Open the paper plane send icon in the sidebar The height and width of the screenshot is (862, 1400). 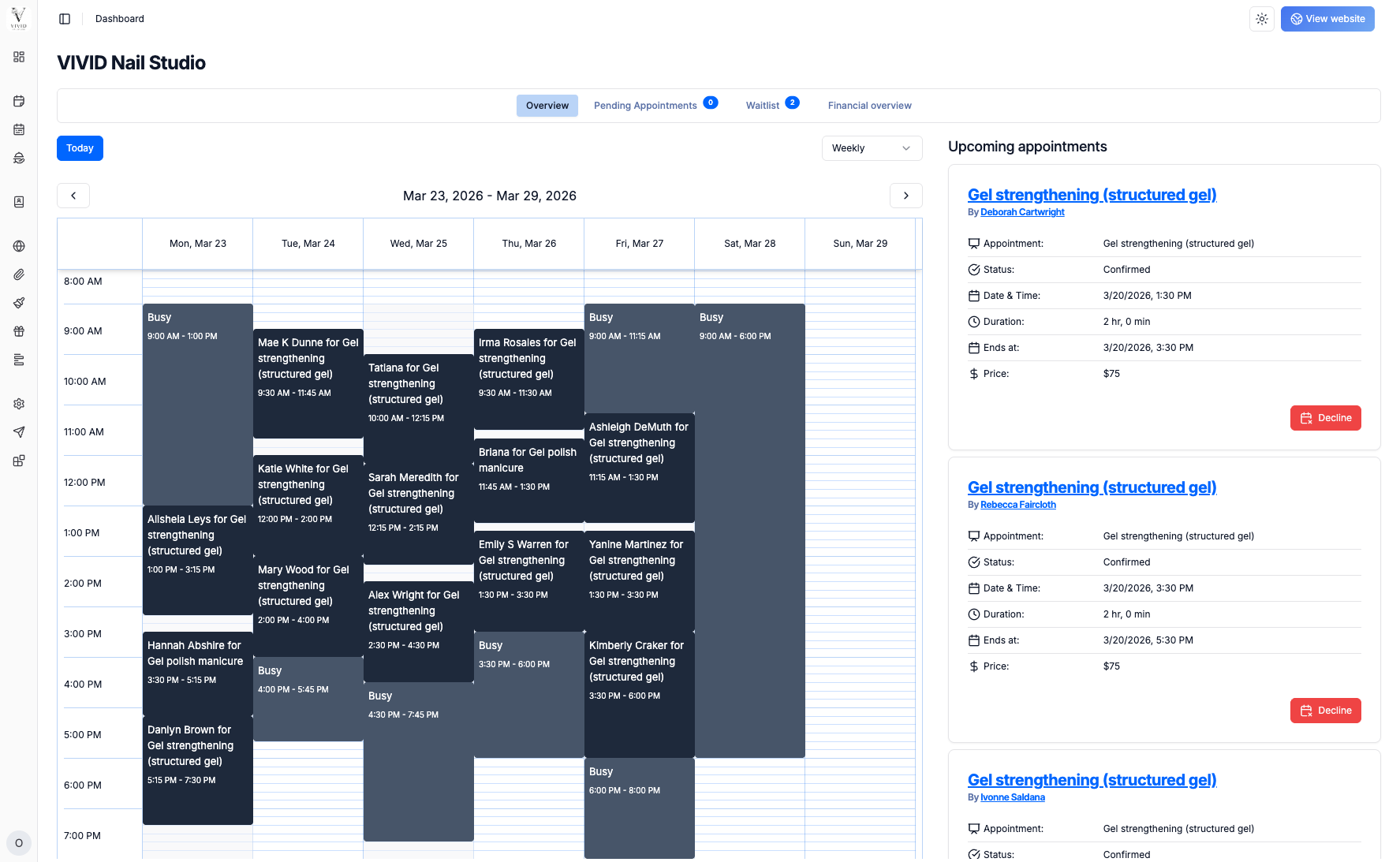19,432
